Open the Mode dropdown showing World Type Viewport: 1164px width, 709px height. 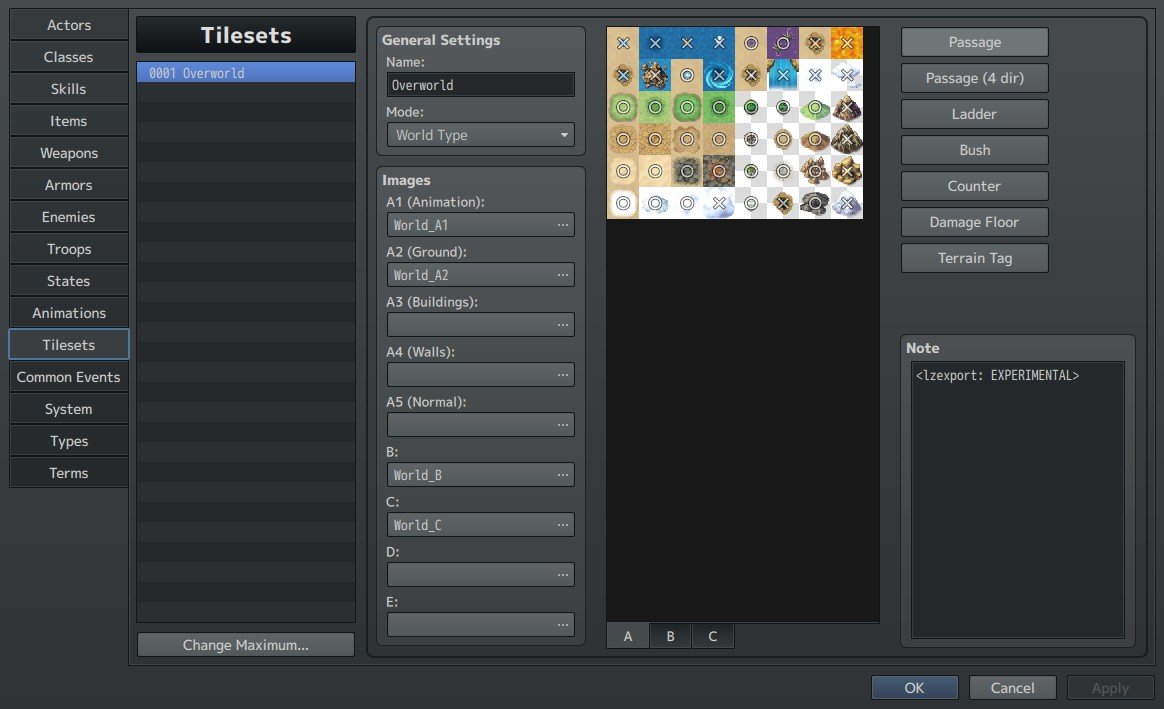click(480, 135)
